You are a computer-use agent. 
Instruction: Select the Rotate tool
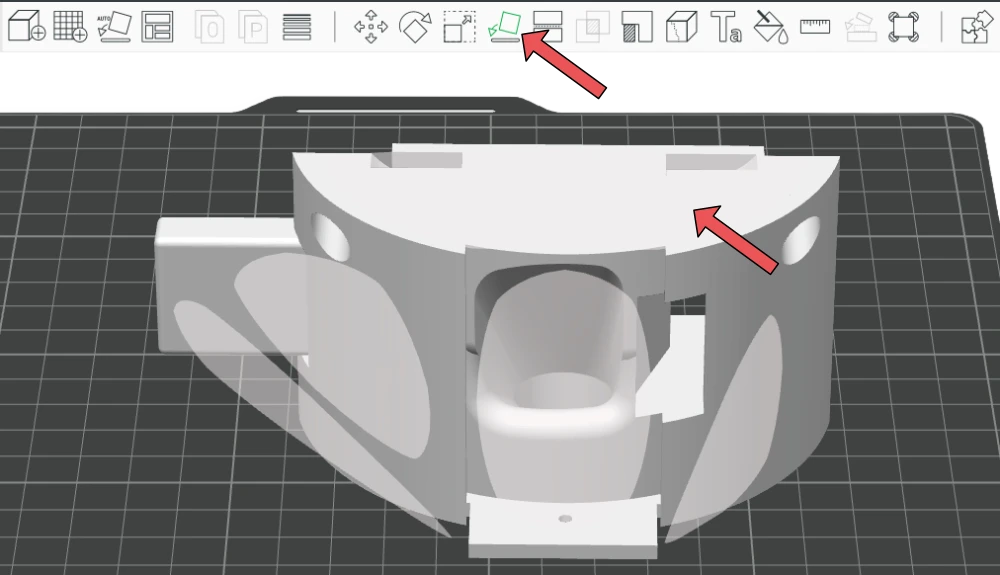point(415,27)
